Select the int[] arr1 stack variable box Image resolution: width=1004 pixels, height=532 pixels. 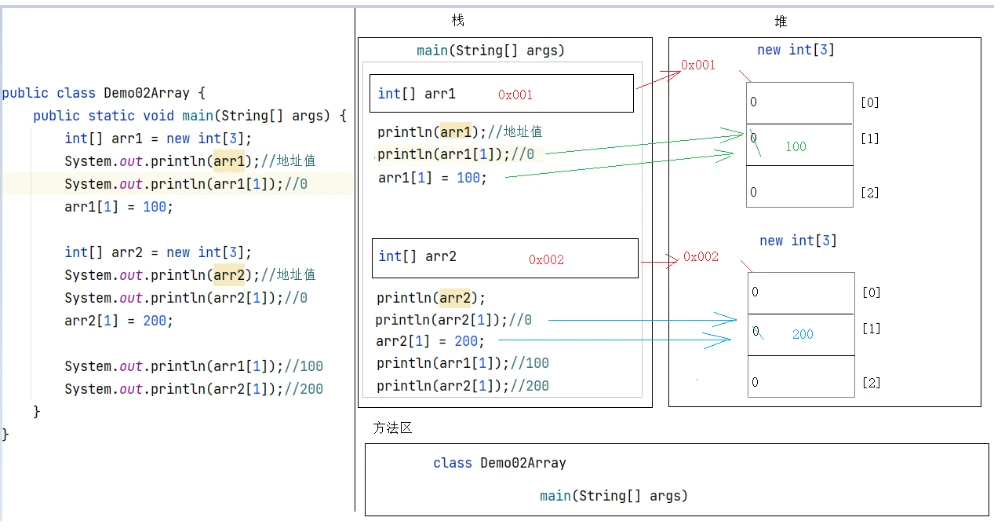click(x=501, y=93)
